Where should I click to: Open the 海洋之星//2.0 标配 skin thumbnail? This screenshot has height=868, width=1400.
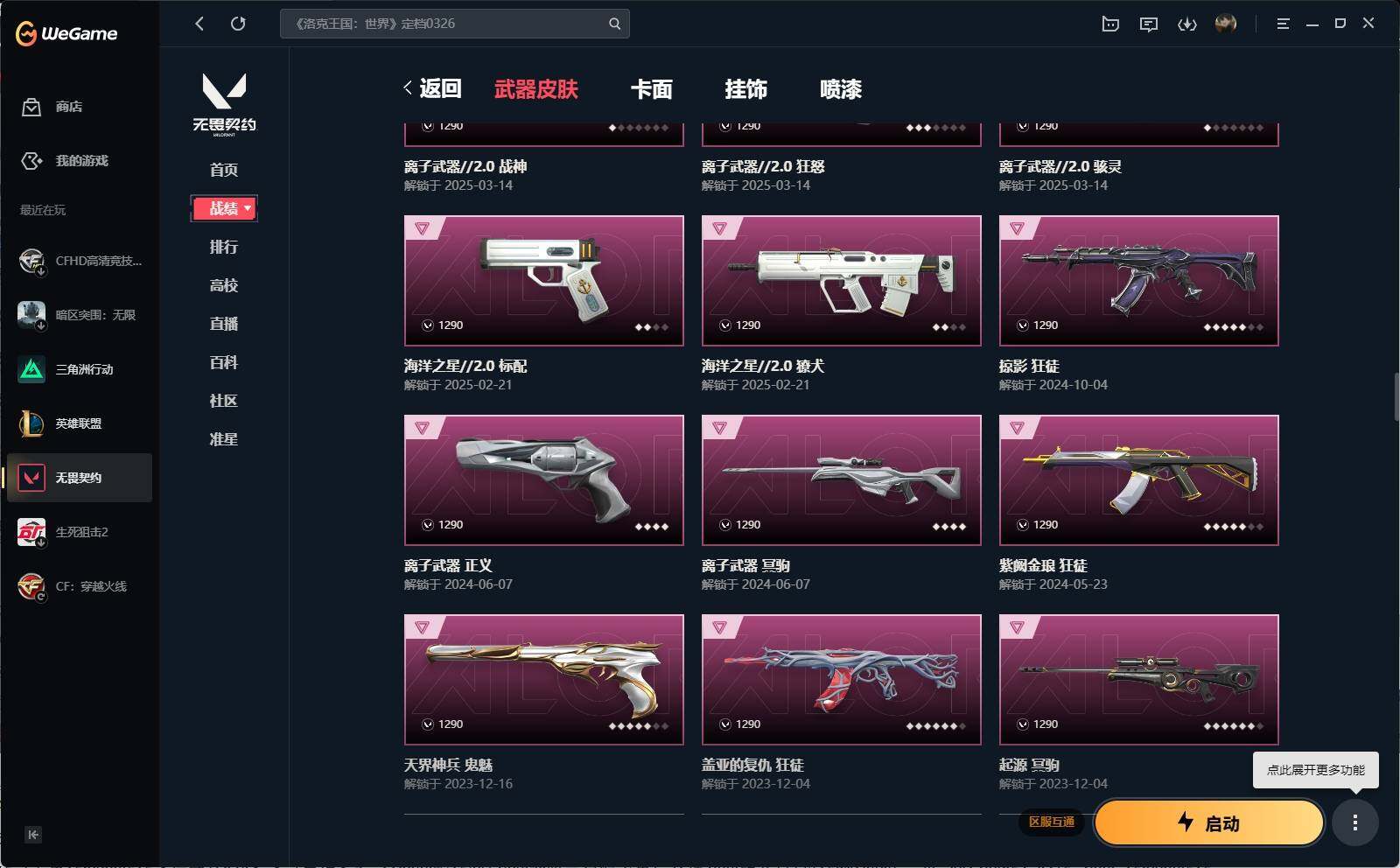coord(543,281)
